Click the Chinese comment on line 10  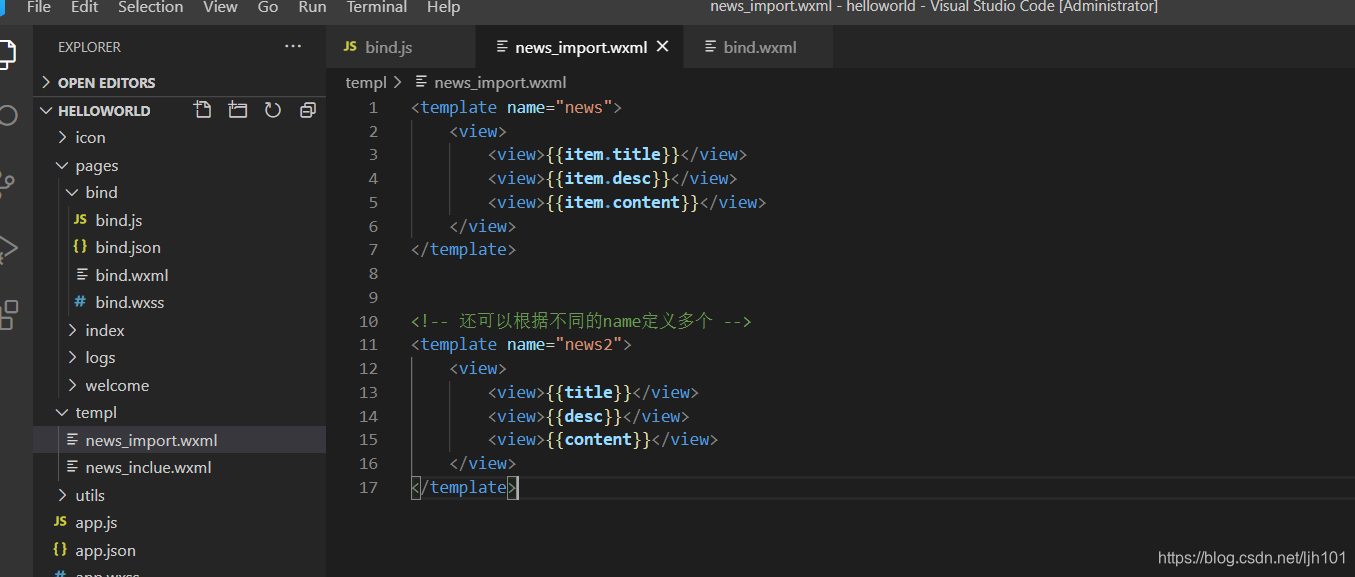pyautogui.click(x=581, y=321)
